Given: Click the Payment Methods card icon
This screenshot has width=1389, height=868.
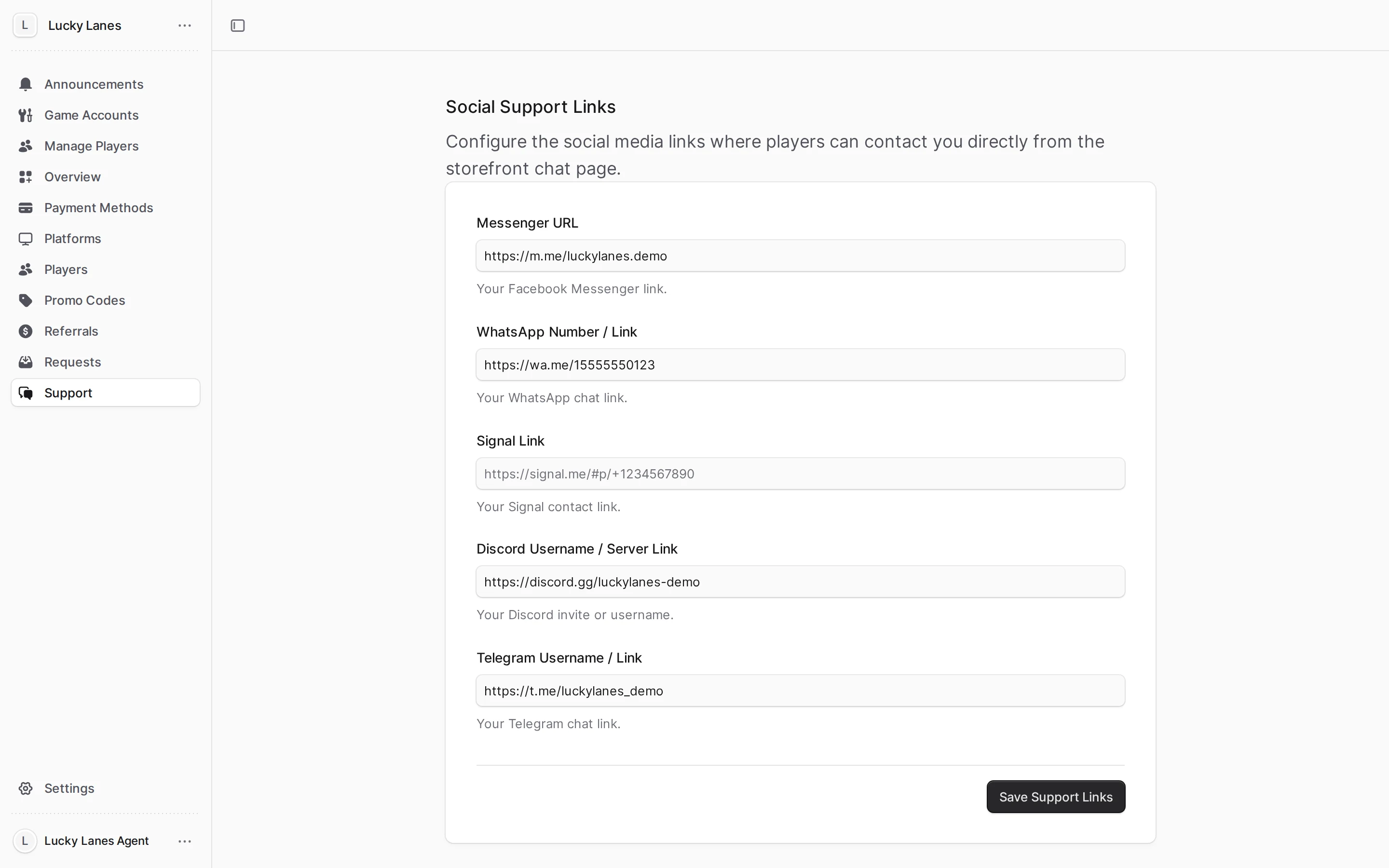Looking at the screenshot, I should (25, 208).
